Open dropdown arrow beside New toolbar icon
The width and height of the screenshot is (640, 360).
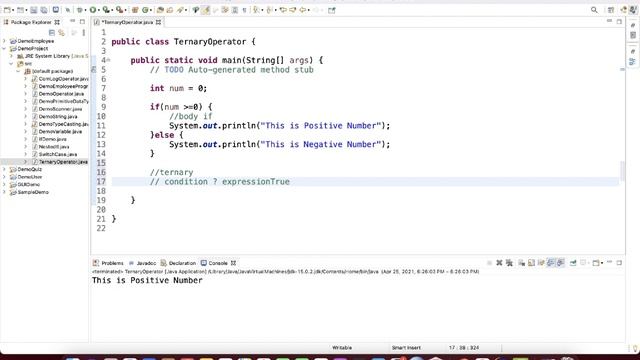13,10
